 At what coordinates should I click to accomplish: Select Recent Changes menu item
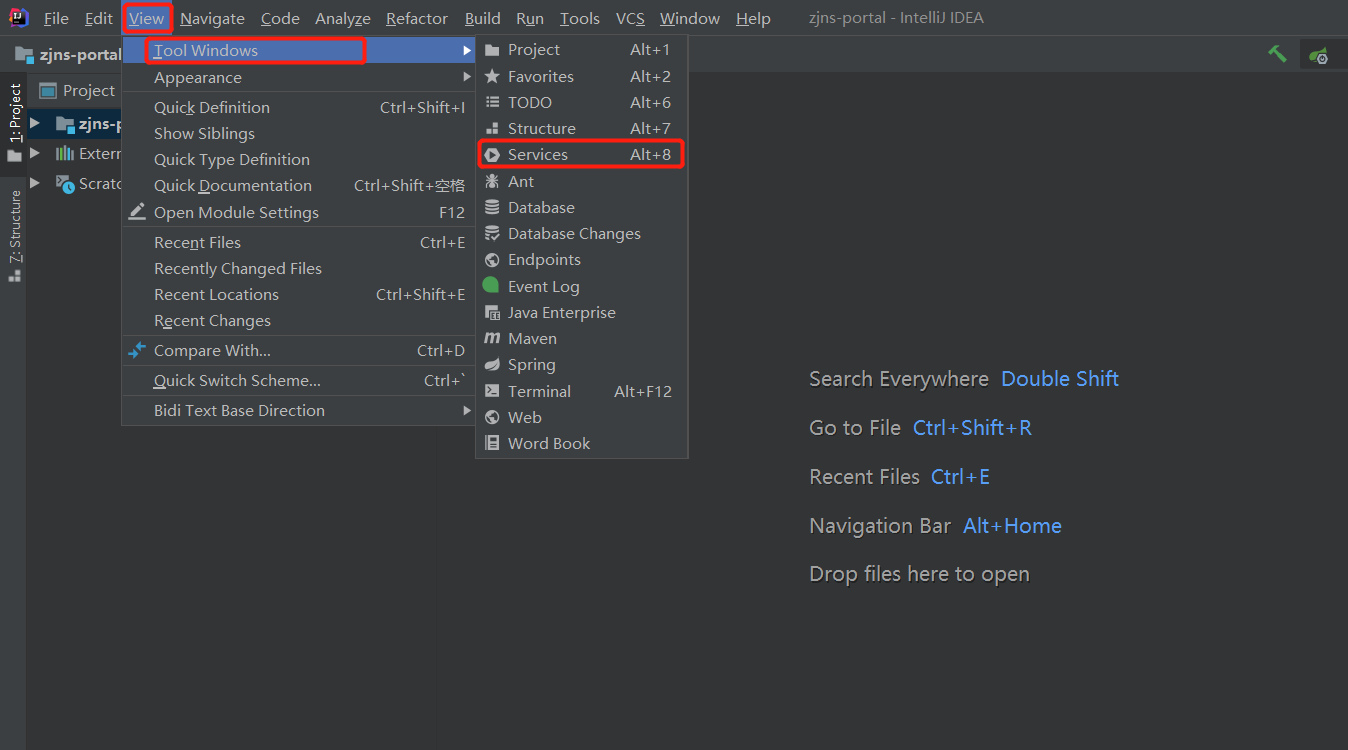pyautogui.click(x=298, y=320)
